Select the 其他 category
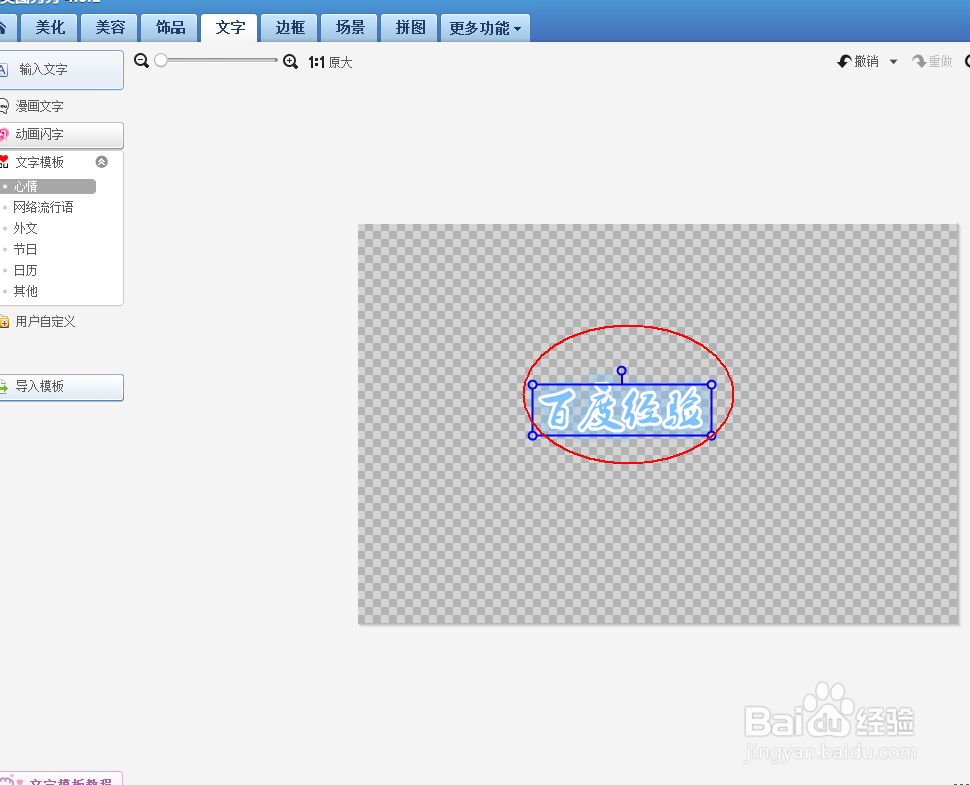 (25, 291)
